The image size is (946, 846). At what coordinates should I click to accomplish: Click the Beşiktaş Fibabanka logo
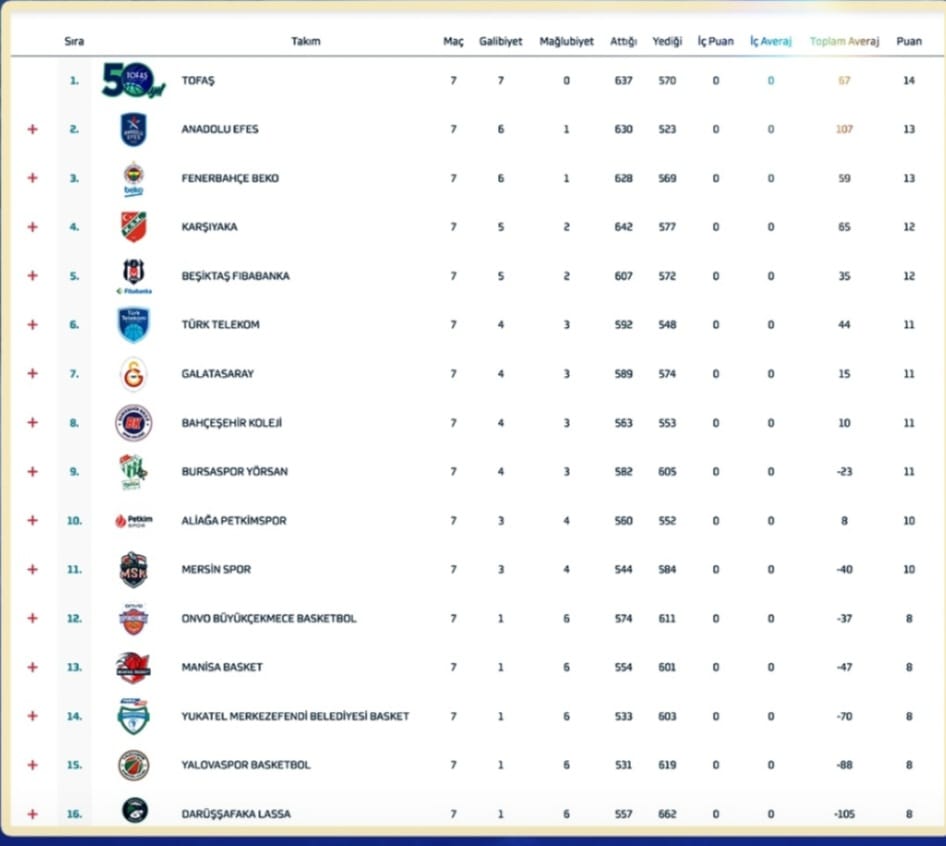133,275
